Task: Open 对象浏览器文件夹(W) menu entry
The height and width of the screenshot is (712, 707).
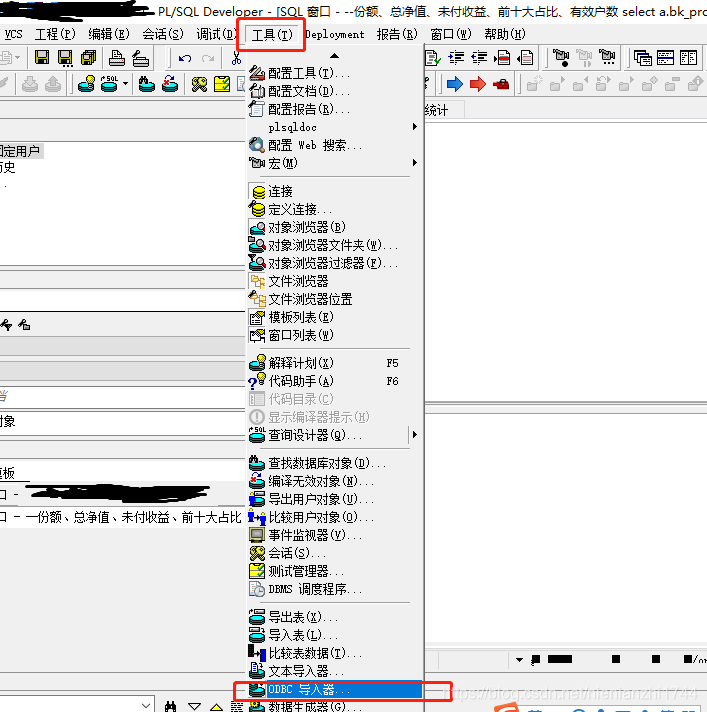Action: 335,245
